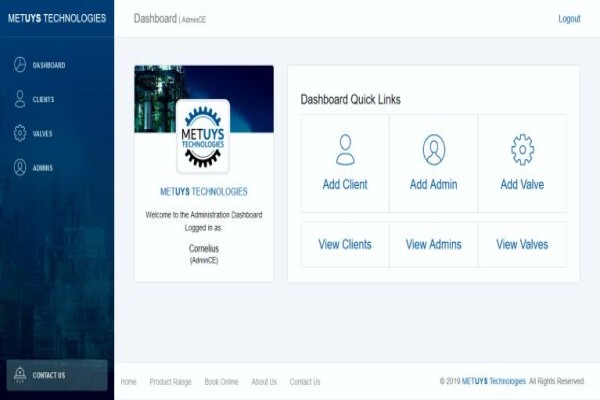
Task: Click the METUYS TECHNOLOGIES sidebar brand title
Action: tap(57, 18)
